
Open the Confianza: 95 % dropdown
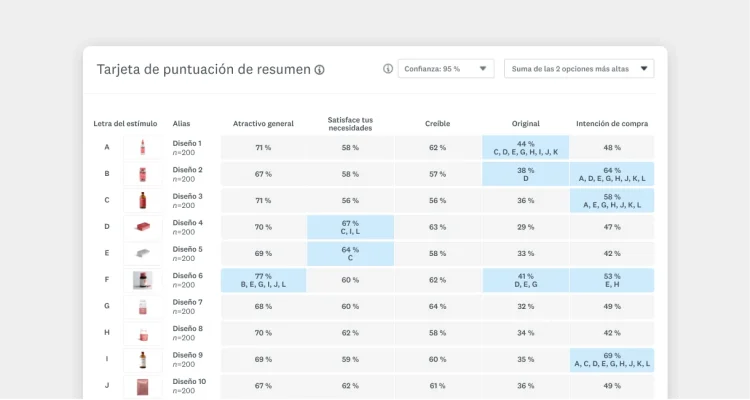446,69
